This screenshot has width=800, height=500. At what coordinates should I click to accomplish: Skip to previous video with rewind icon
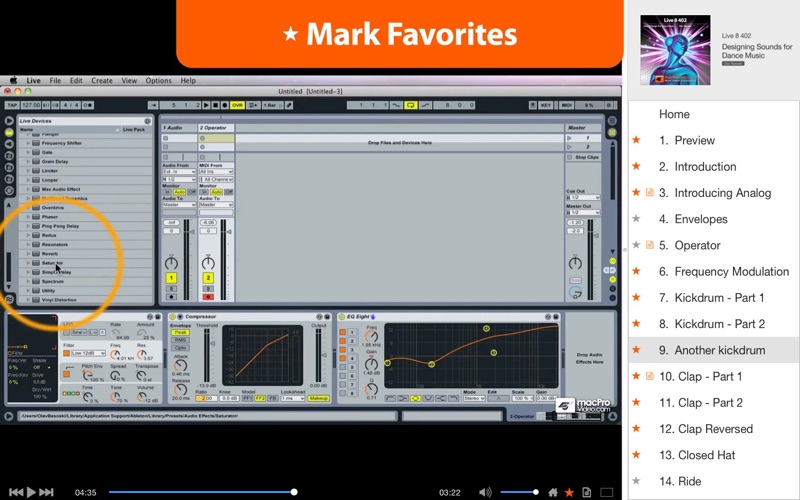[16, 492]
